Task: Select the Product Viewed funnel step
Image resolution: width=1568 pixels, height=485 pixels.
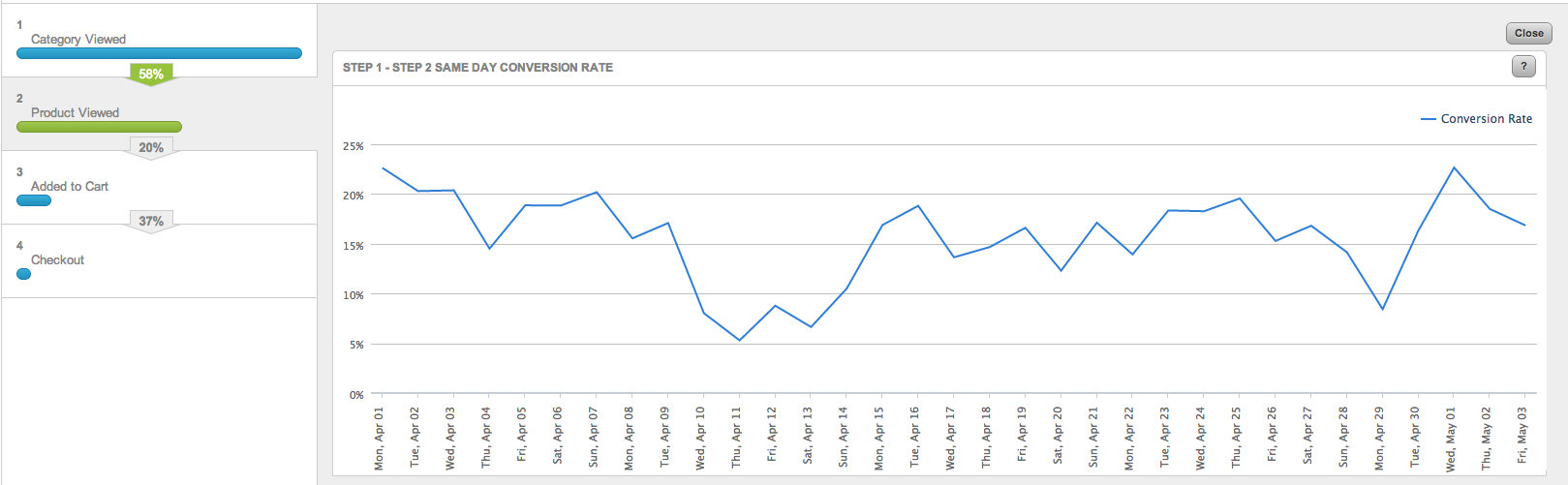Action: [x=159, y=113]
